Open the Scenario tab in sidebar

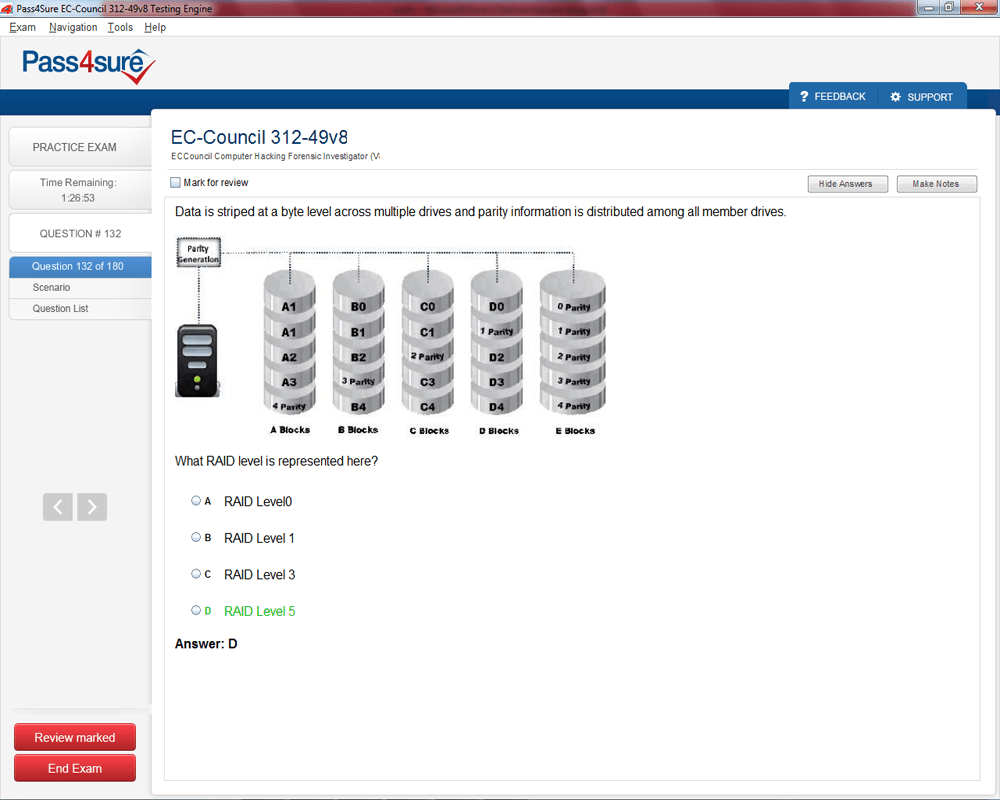click(51, 288)
